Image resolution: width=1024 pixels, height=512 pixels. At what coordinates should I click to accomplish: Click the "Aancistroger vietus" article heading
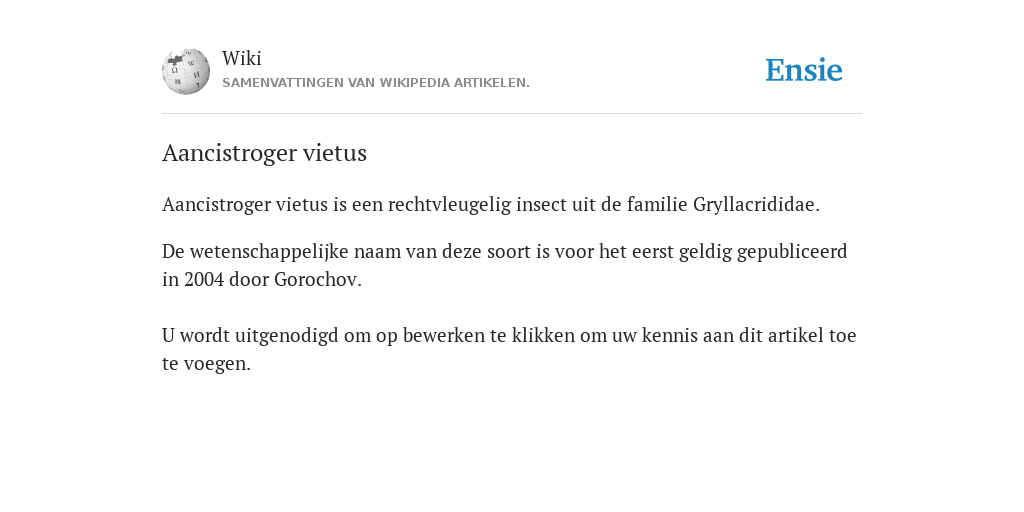click(264, 153)
